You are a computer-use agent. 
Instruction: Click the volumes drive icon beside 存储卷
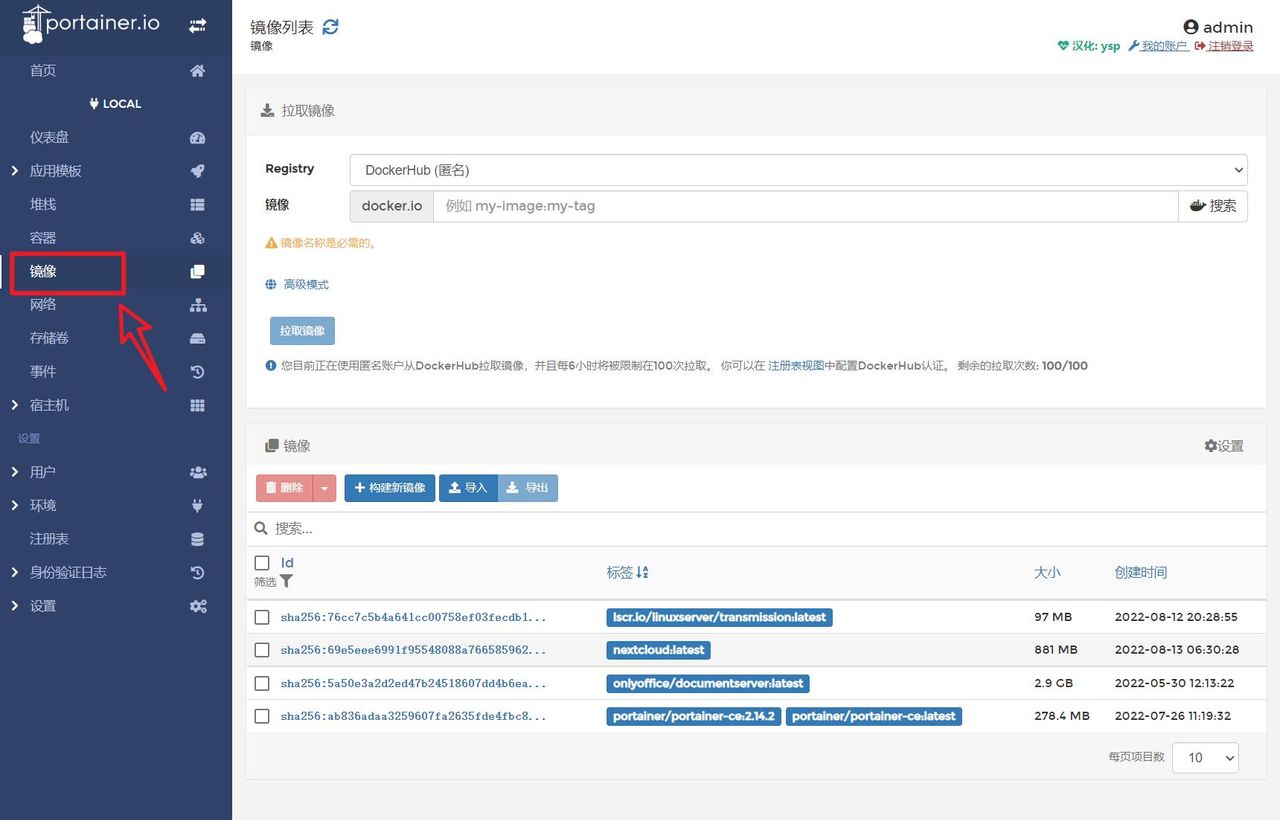197,338
